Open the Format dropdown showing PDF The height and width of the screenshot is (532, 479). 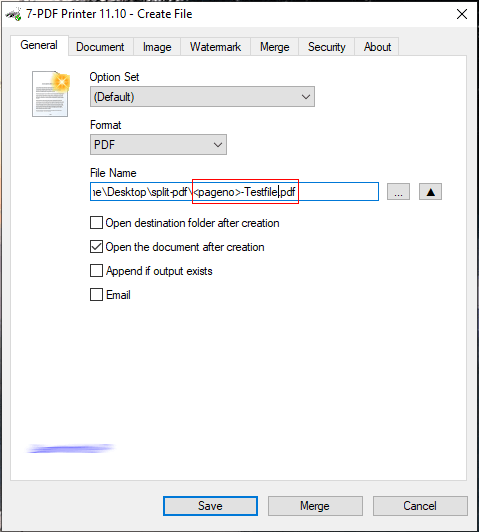tap(158, 145)
